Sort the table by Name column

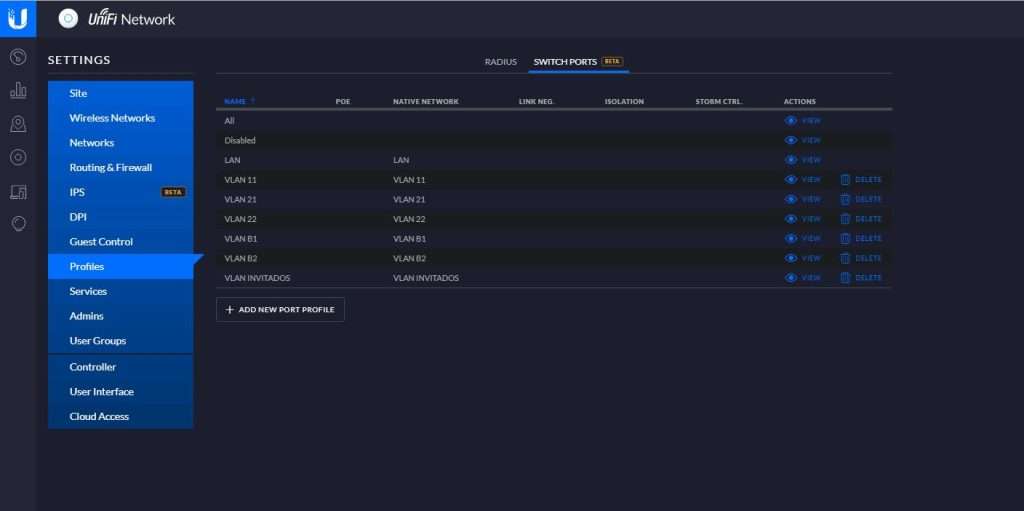point(236,101)
